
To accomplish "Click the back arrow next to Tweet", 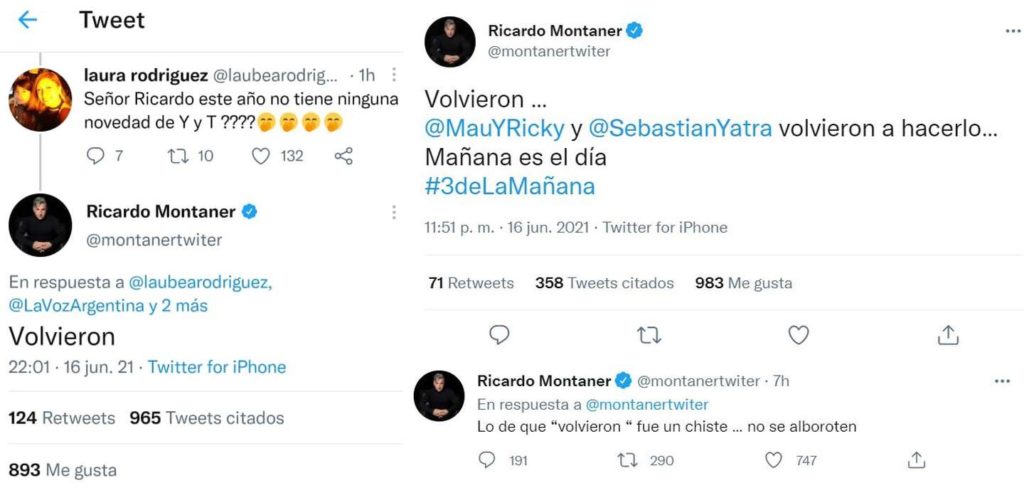I will click(x=27, y=20).
